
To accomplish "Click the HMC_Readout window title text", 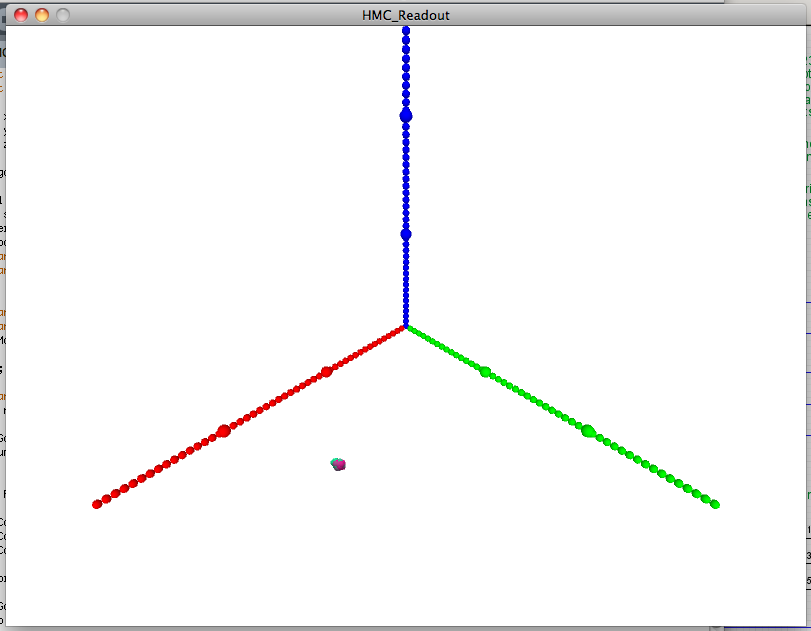I will [405, 15].
